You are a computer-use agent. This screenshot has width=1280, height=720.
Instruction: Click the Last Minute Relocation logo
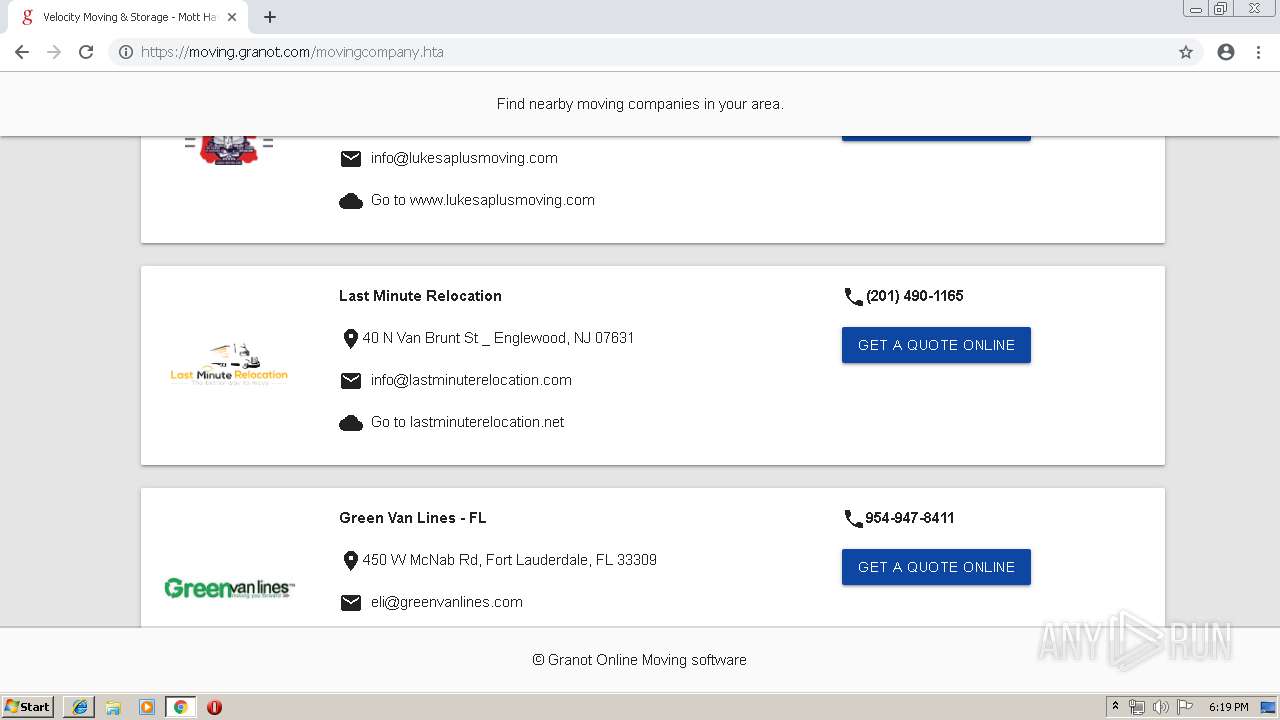[x=229, y=365]
